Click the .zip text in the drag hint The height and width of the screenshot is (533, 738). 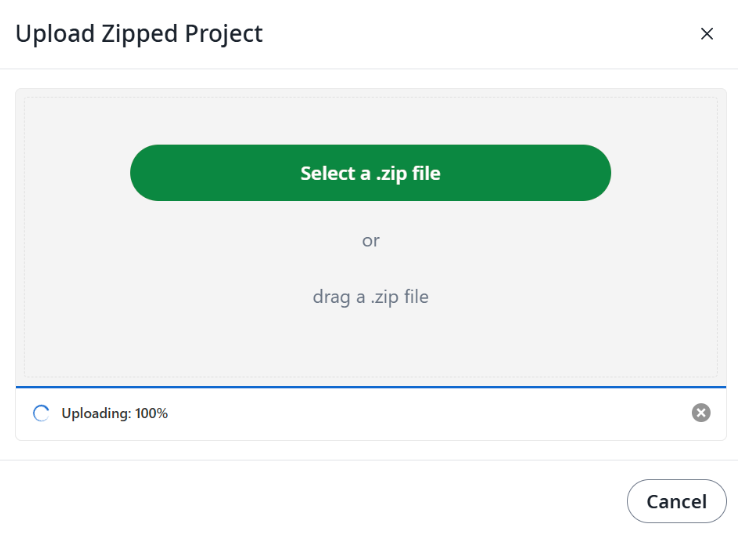[385, 298]
